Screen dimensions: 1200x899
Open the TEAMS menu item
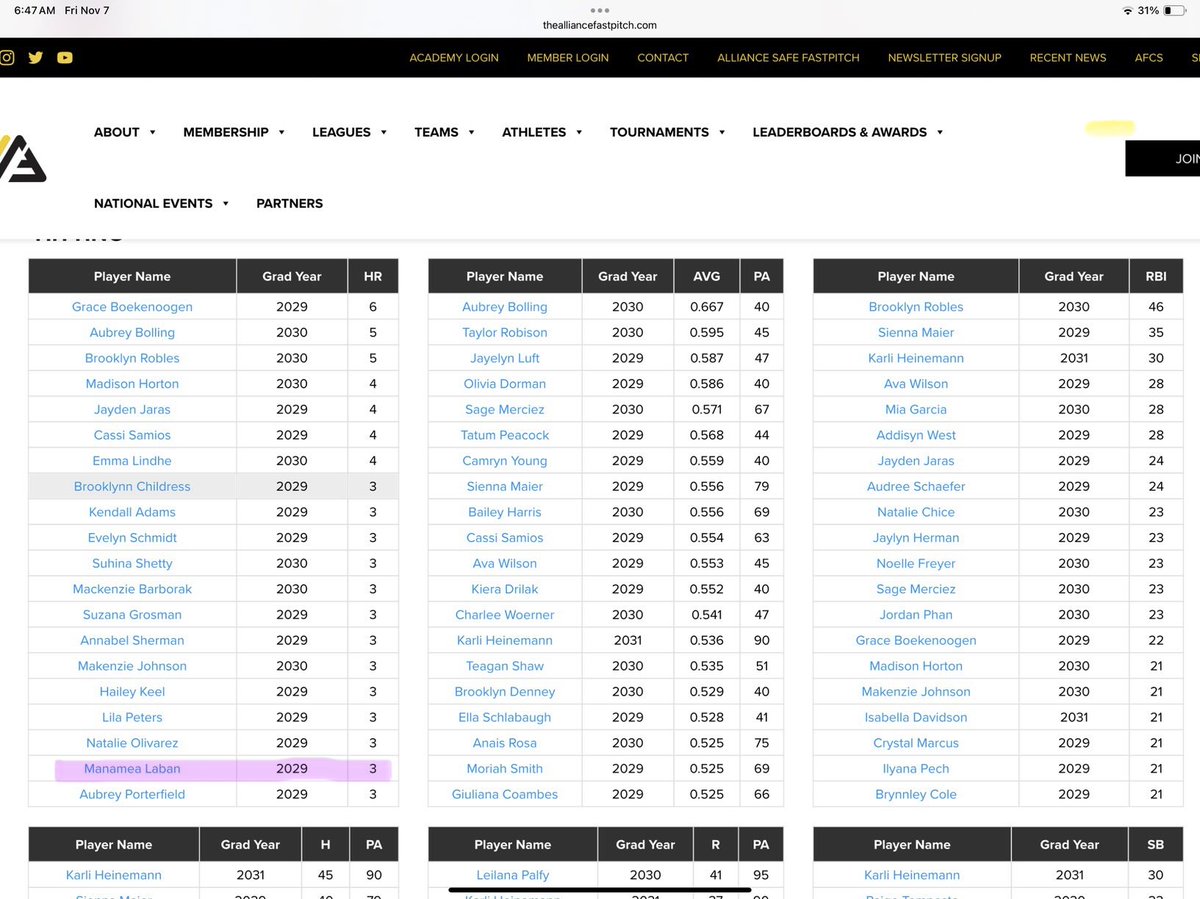(x=436, y=132)
